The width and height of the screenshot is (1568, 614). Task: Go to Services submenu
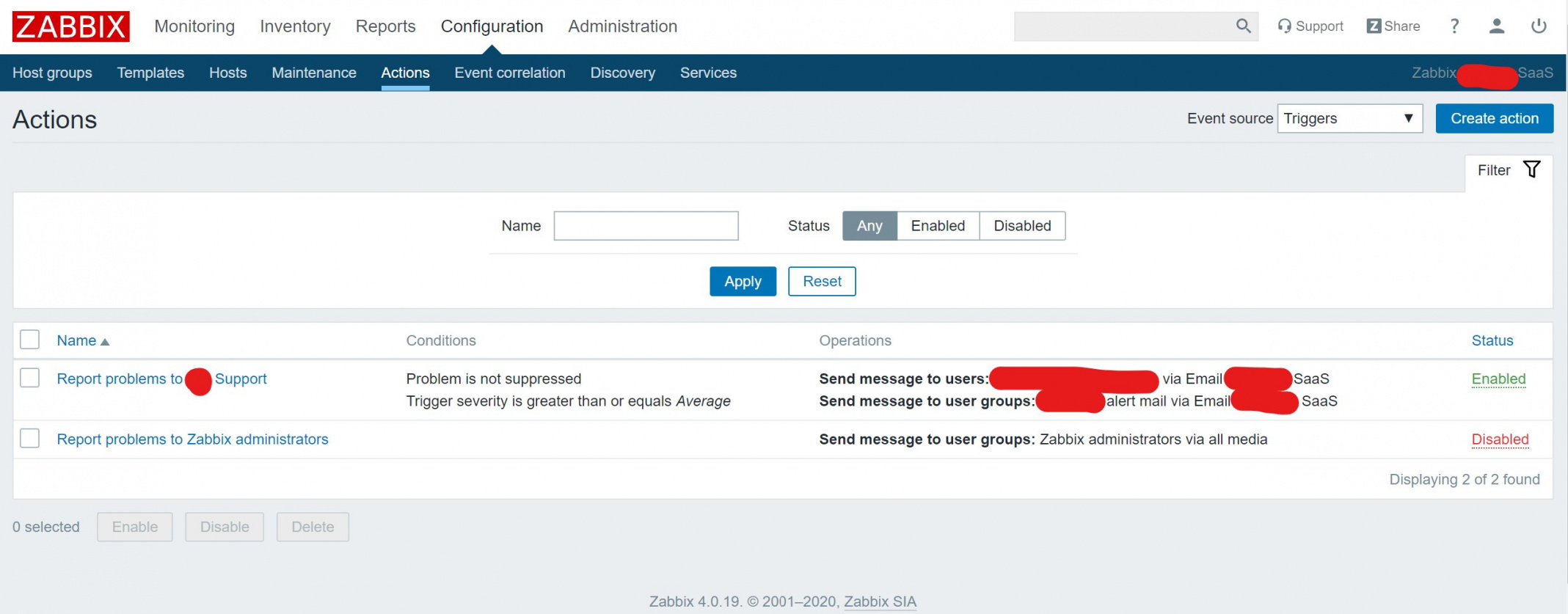click(x=708, y=73)
